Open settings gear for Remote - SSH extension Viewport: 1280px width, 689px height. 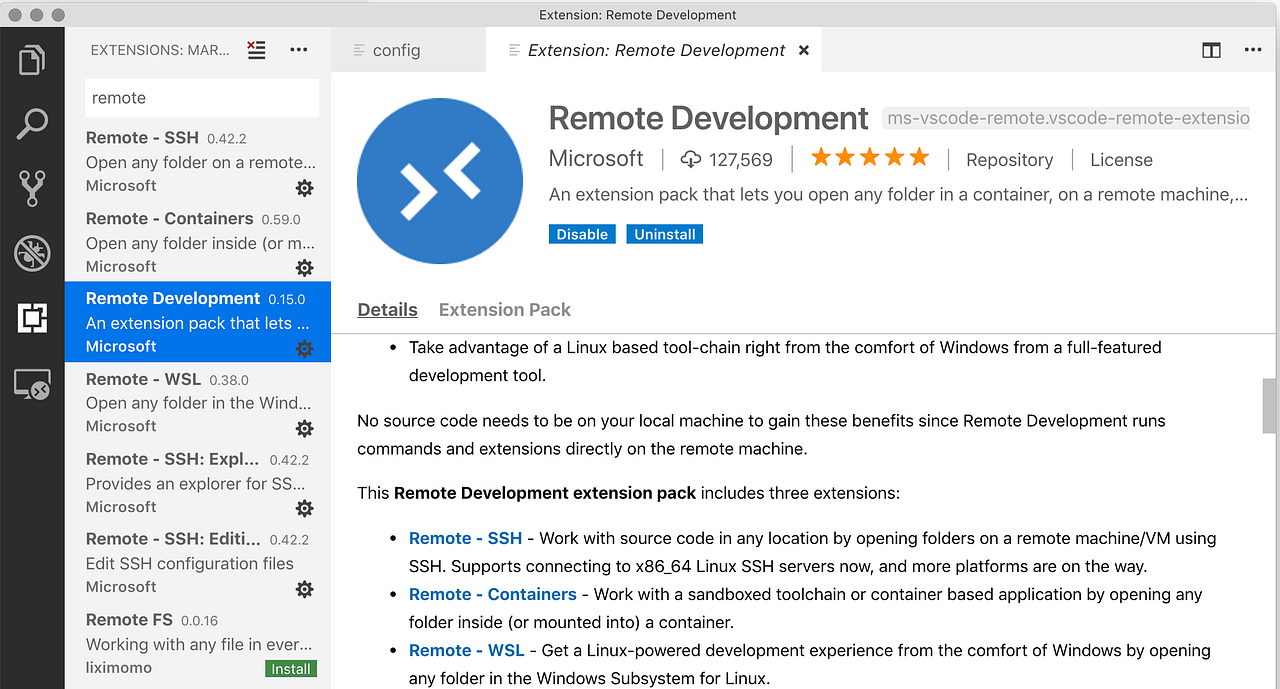pyautogui.click(x=305, y=188)
